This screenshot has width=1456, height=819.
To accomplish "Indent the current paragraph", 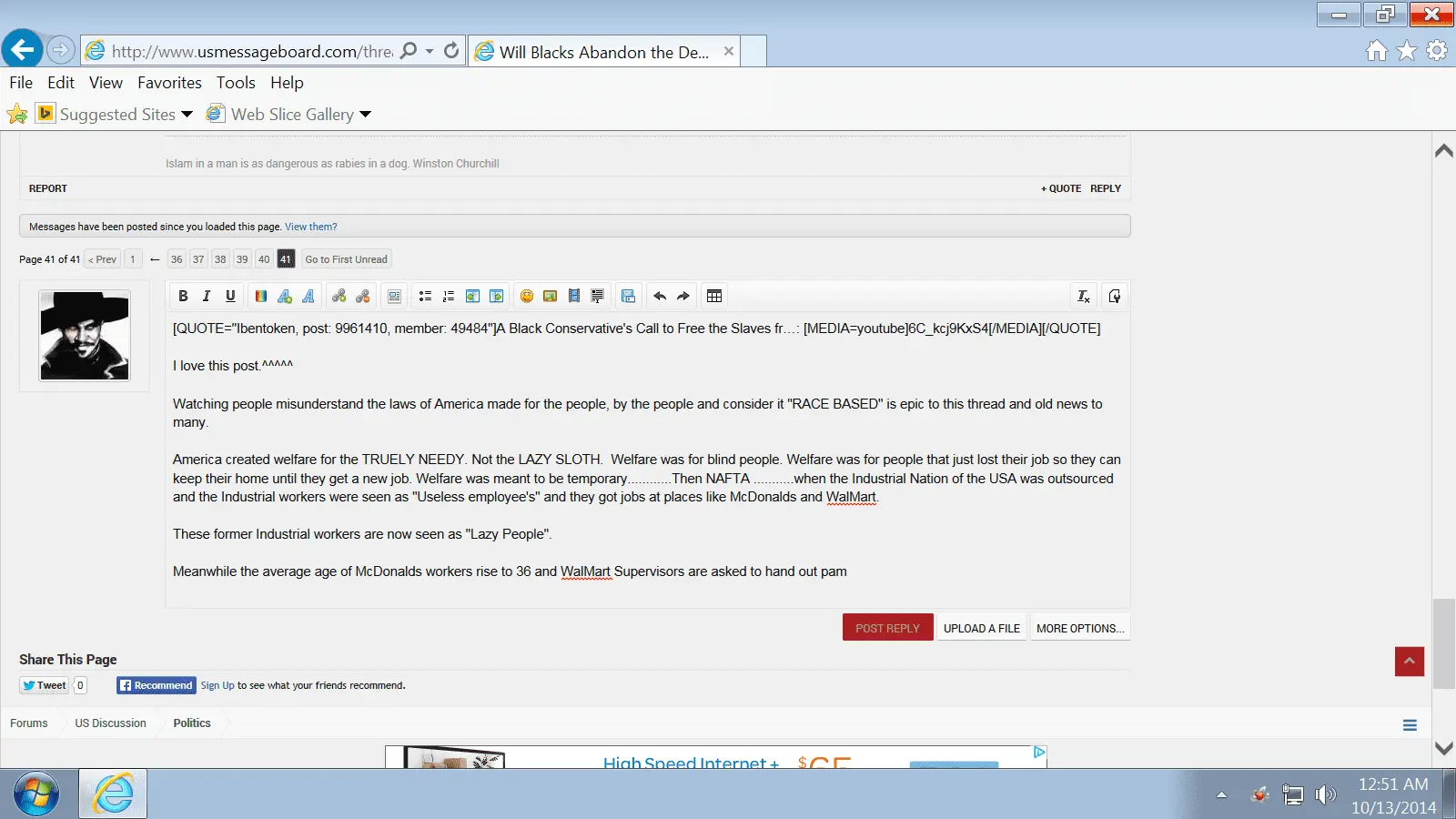I will [496, 296].
